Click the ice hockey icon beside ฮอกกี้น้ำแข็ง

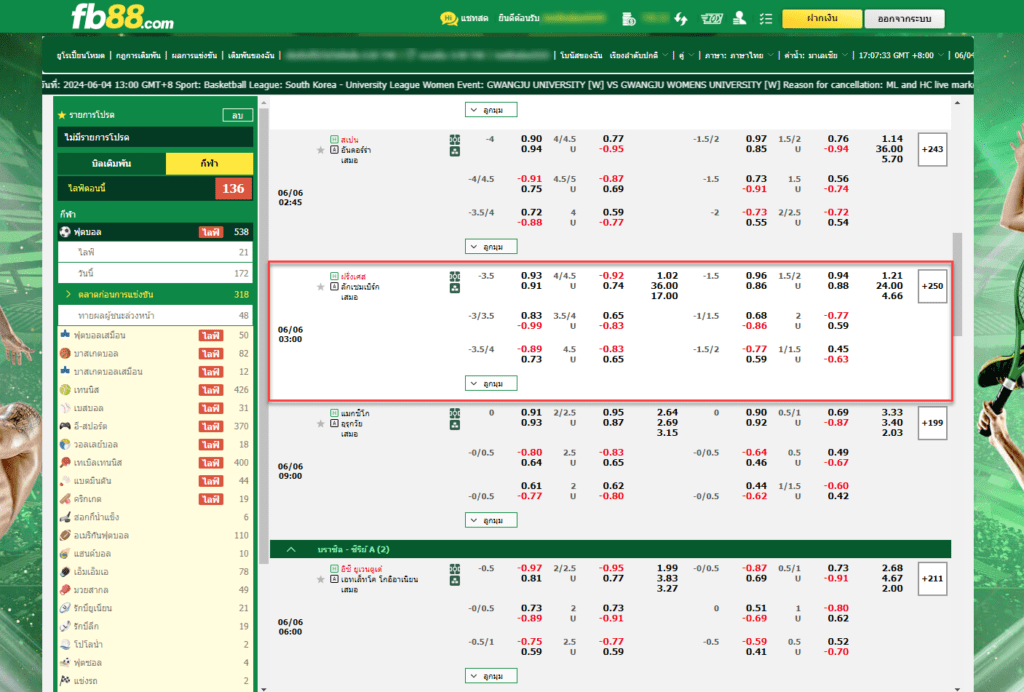[65, 517]
